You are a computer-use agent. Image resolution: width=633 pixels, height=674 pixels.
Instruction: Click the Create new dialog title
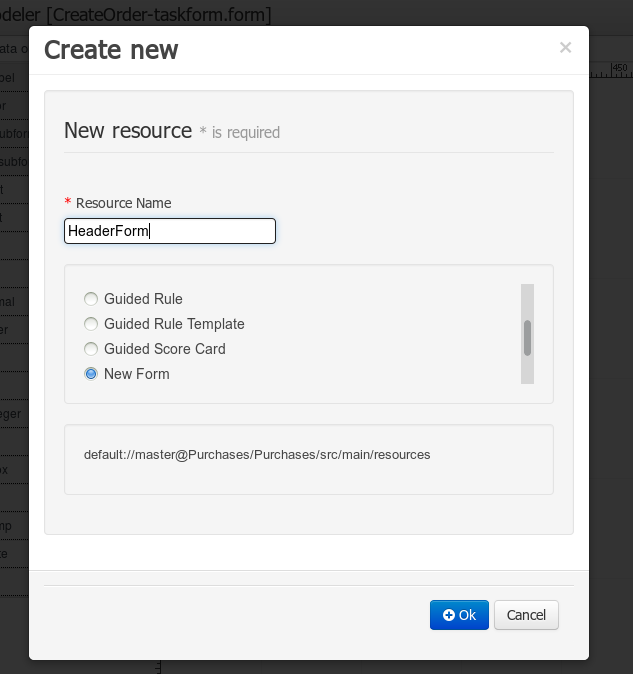111,49
